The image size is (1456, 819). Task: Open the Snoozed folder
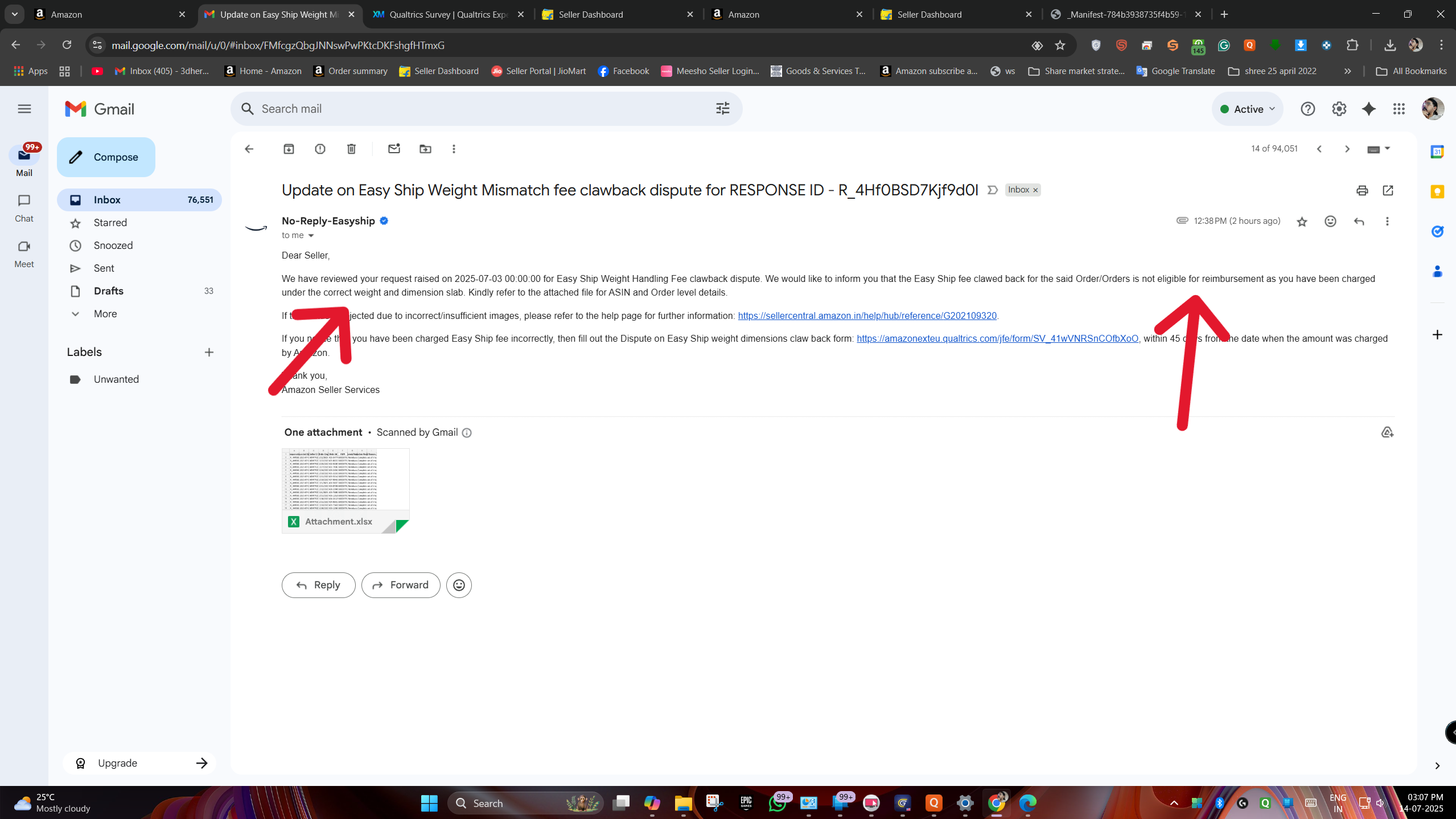tap(139, 245)
